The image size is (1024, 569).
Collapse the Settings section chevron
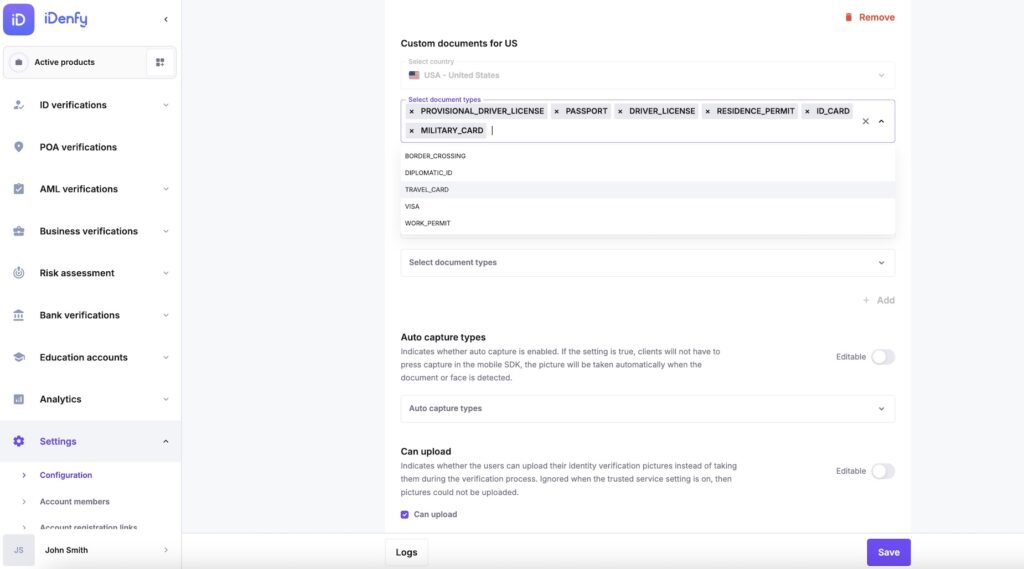166,442
